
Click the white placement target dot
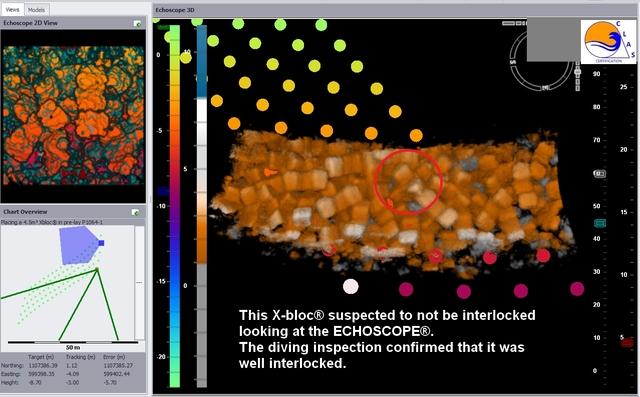(x=350, y=286)
